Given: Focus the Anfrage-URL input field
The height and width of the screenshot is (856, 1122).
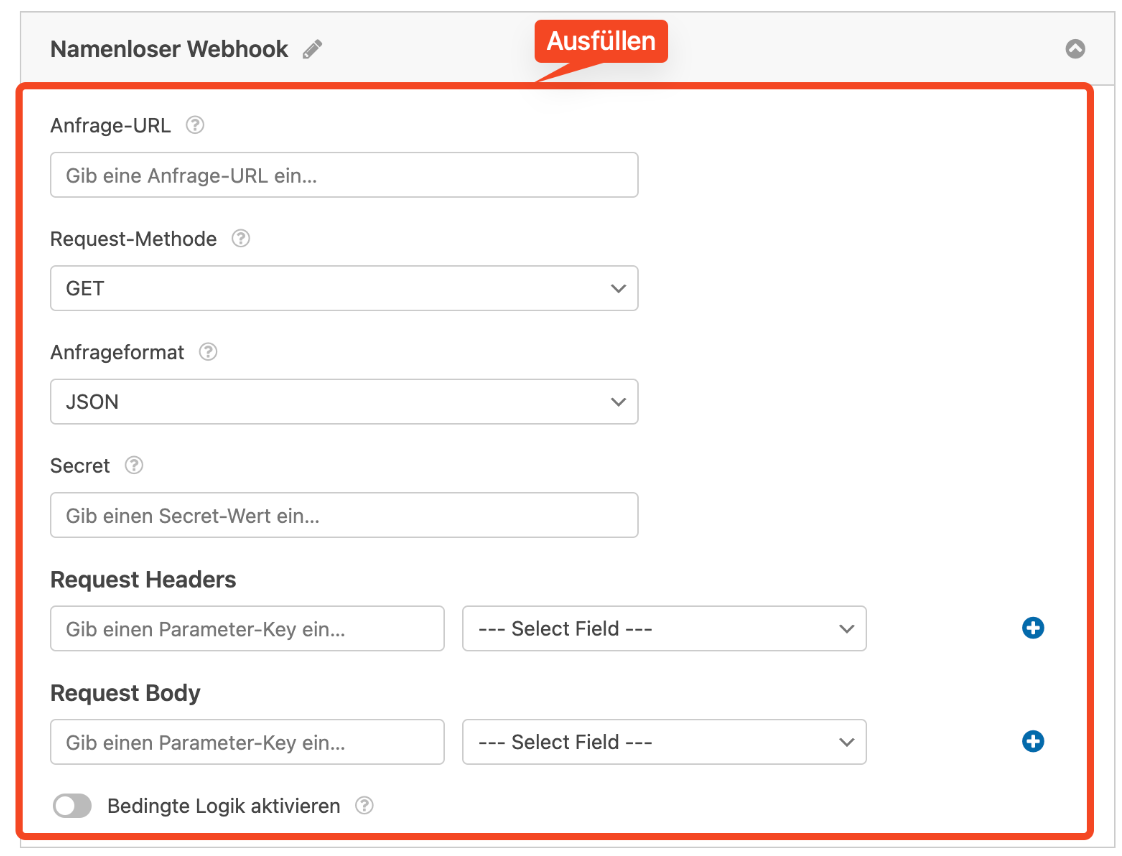Looking at the screenshot, I should pos(344,175).
